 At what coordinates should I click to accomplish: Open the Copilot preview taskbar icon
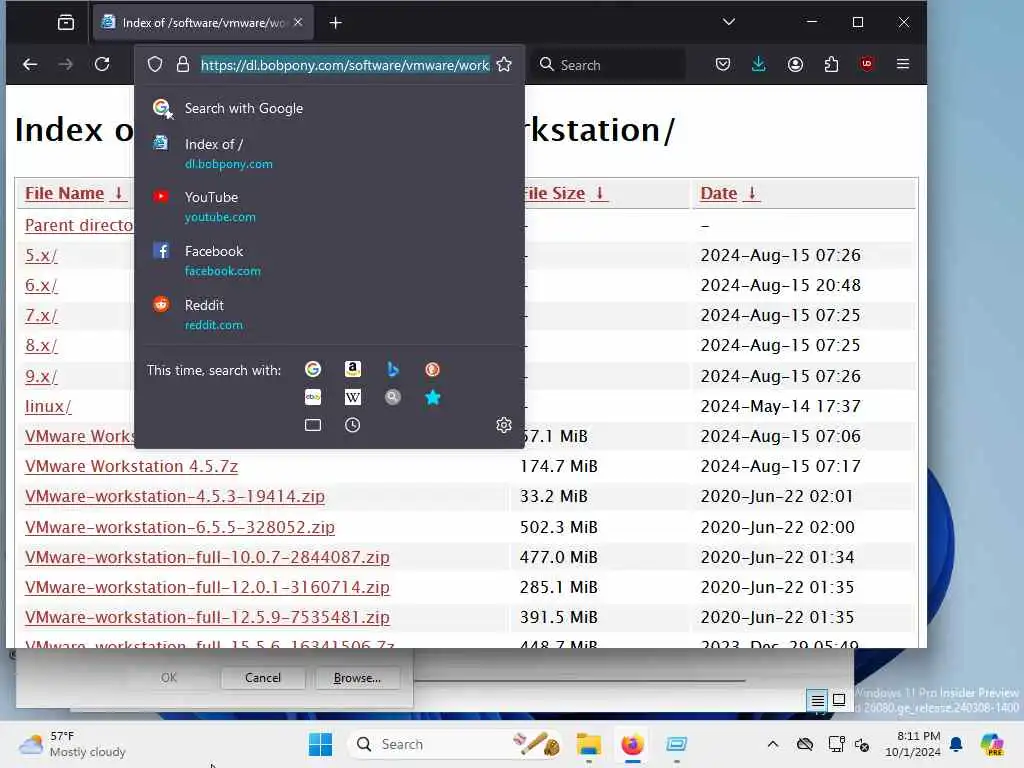(x=992, y=744)
